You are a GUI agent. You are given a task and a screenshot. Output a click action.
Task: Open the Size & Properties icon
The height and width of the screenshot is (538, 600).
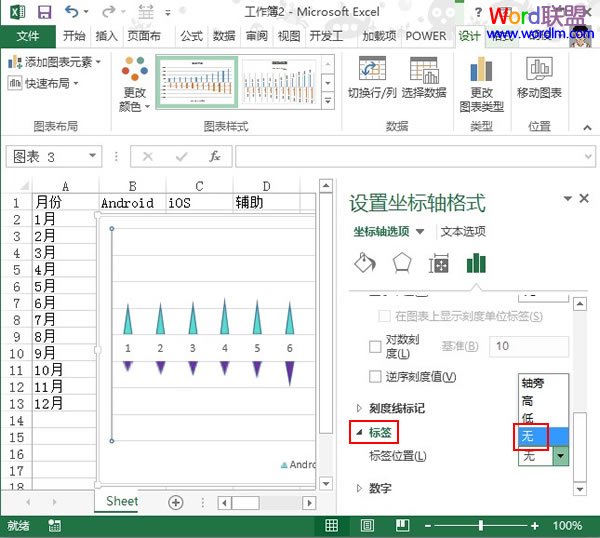pos(439,264)
